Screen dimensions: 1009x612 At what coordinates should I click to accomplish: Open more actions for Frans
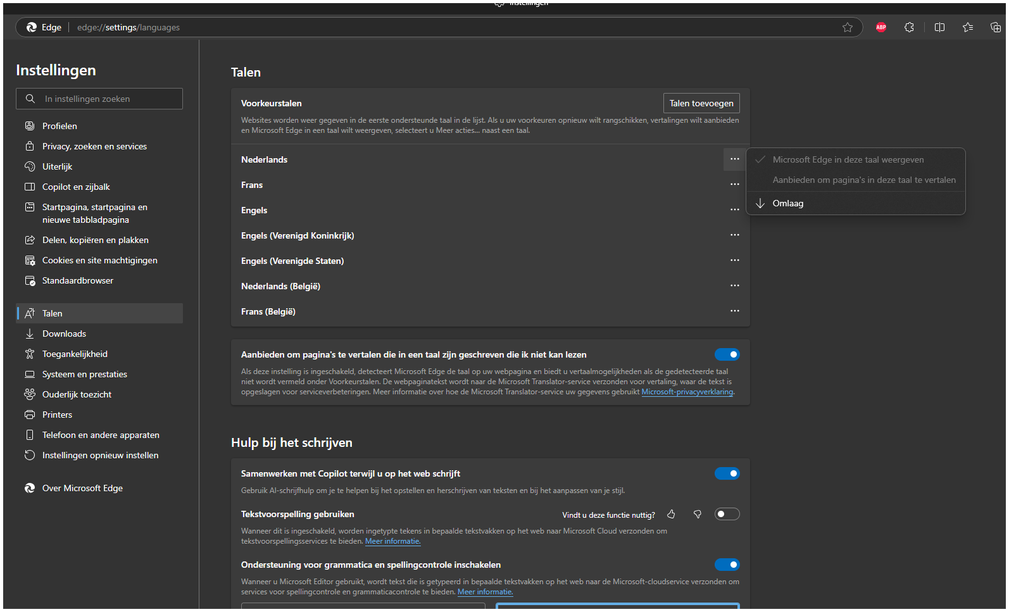click(734, 185)
